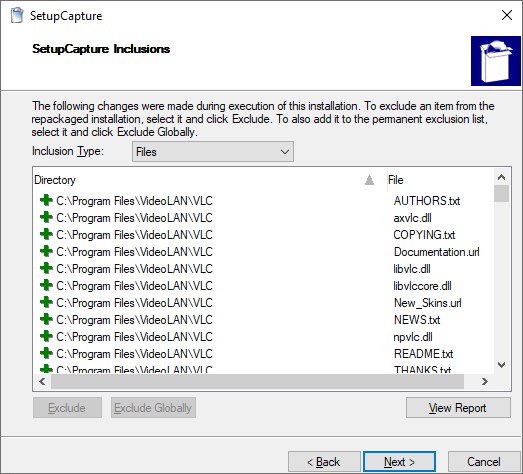Click the green plus icon beside AUTHORS.txt
This screenshot has width=523, height=474.
pyautogui.click(x=46, y=200)
